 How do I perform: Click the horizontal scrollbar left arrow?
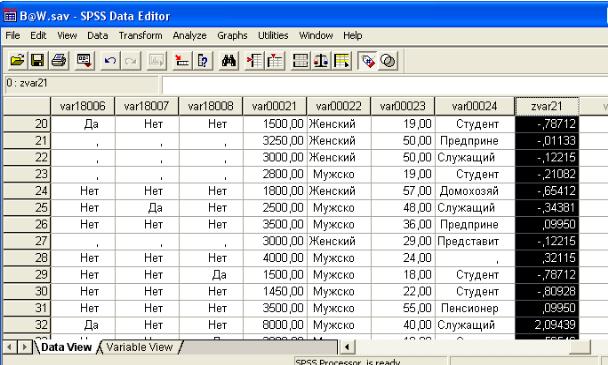[347, 347]
